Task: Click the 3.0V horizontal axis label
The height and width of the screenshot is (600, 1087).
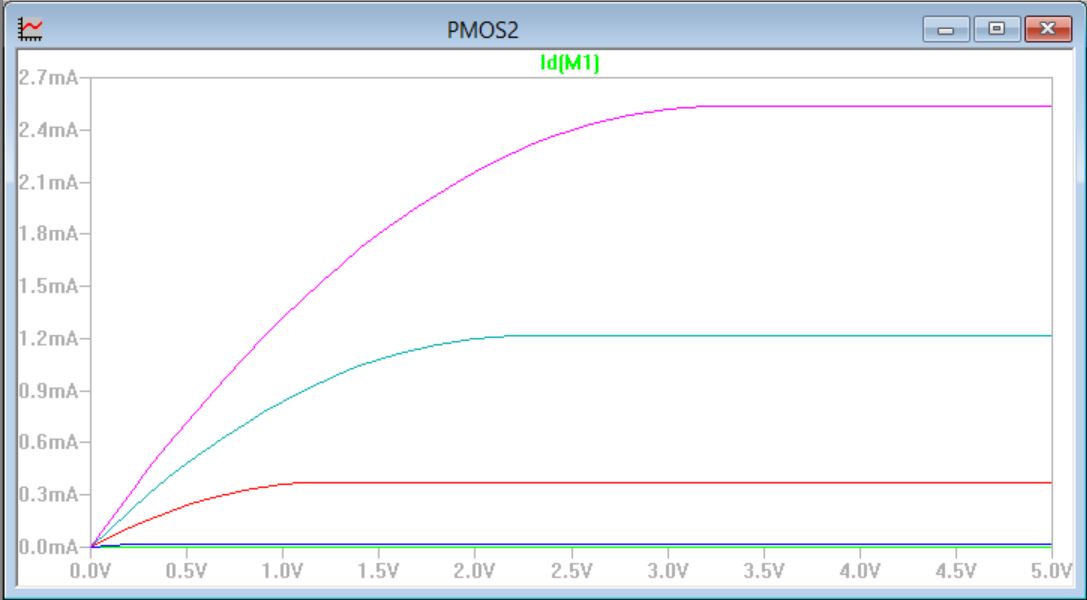Action: coord(668,571)
